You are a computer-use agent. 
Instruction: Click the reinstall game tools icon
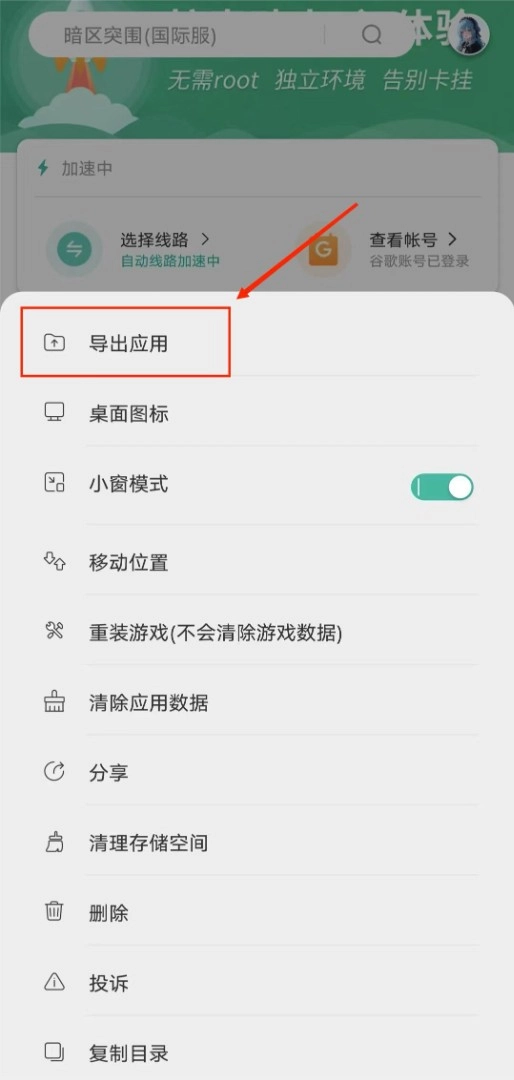[54, 632]
